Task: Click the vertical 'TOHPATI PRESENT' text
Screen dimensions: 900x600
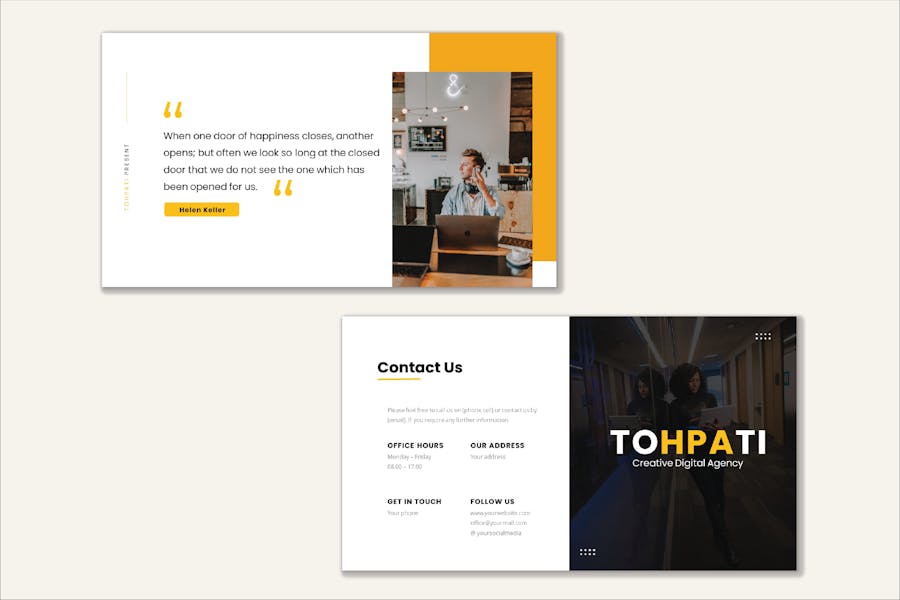Action: coord(127,177)
